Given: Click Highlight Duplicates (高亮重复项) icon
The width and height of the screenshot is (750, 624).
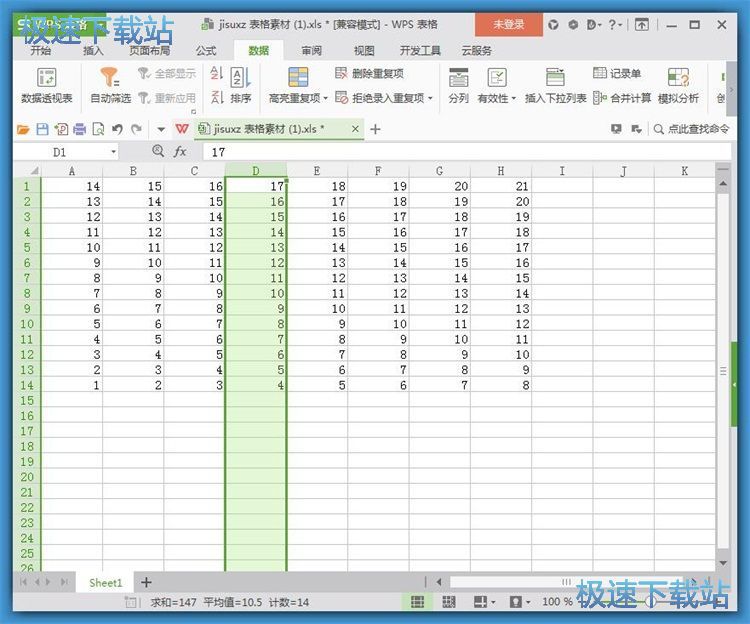Looking at the screenshot, I should [x=298, y=77].
